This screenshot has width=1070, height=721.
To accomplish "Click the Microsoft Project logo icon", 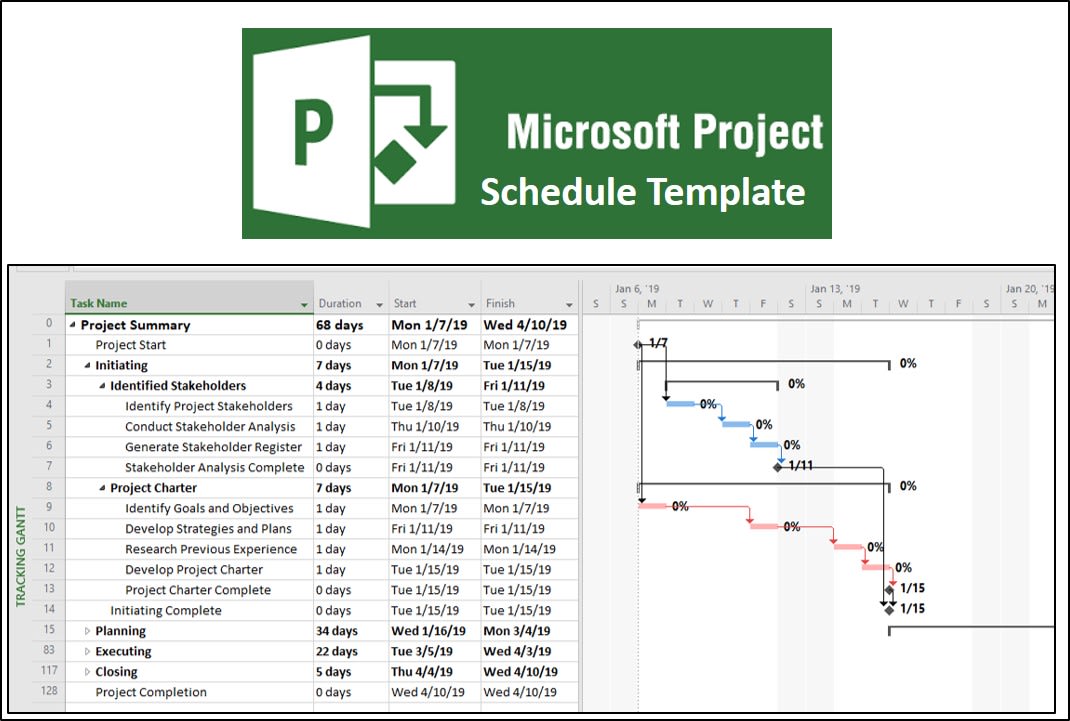I will (353, 132).
